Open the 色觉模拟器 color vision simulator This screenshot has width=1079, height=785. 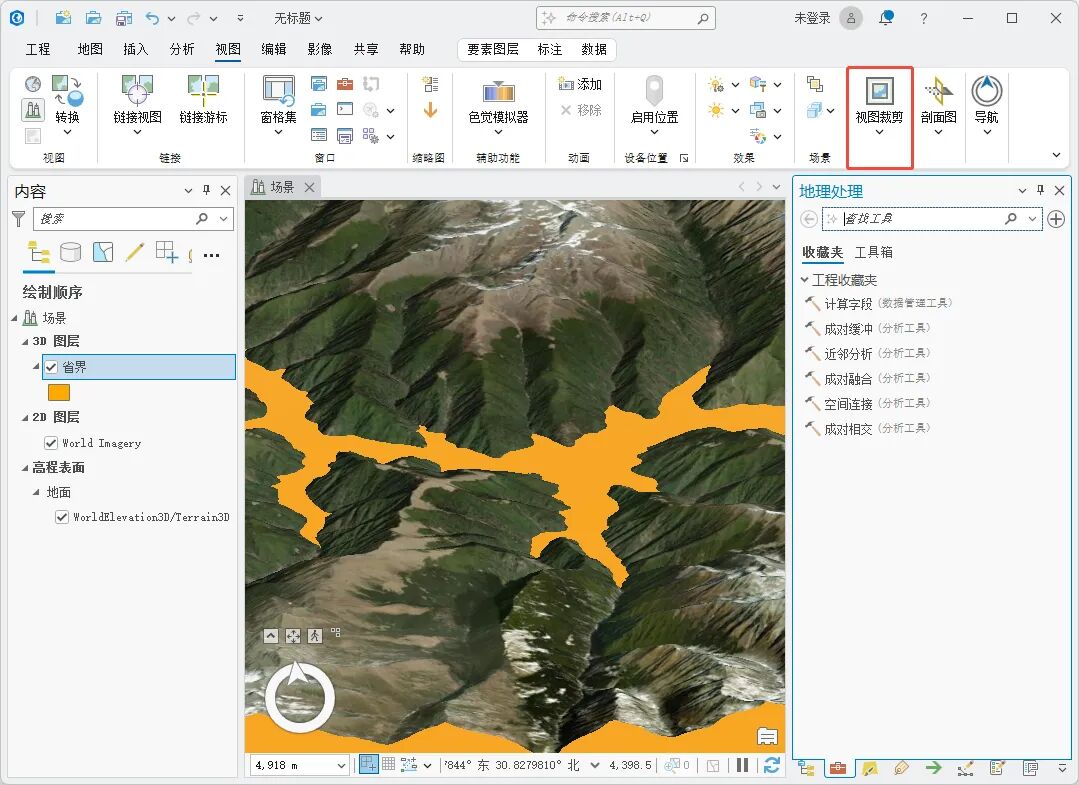(498, 103)
